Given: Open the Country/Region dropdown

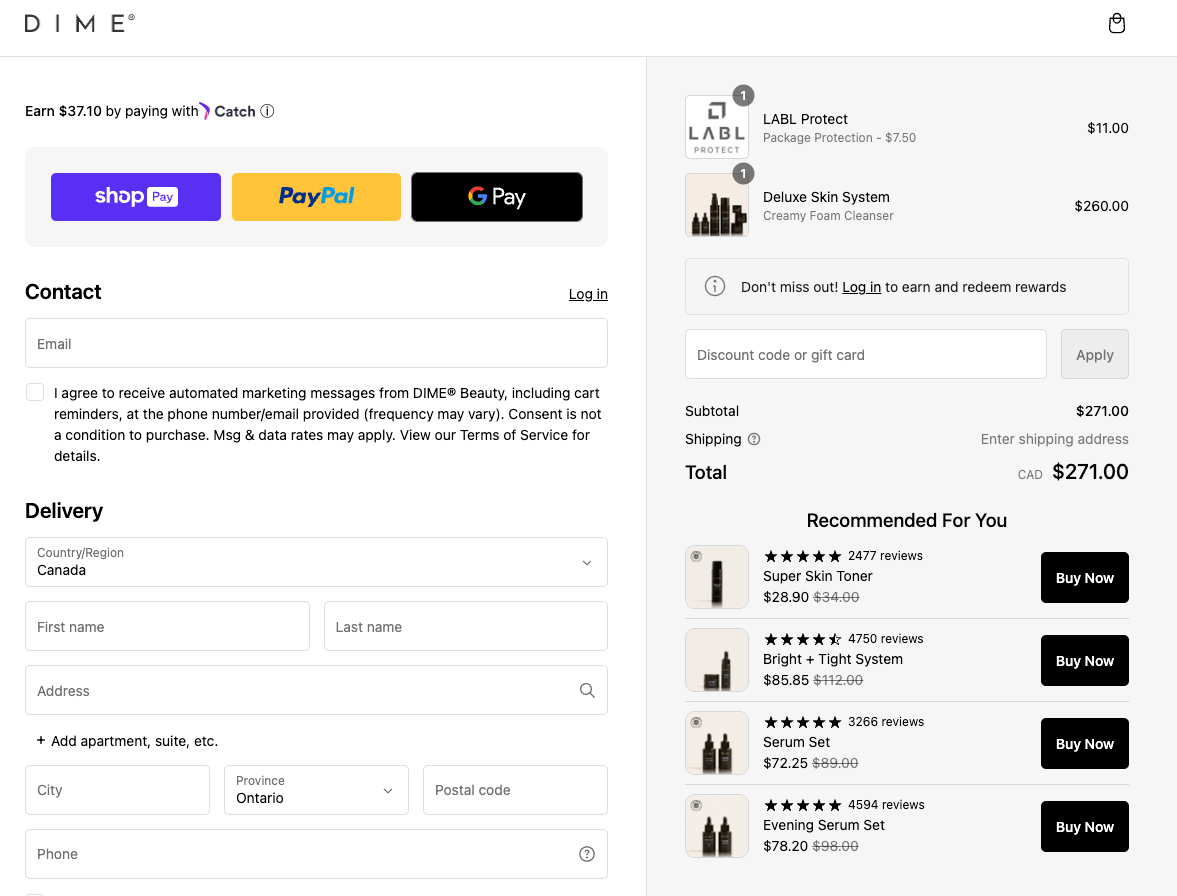Looking at the screenshot, I should click(x=316, y=562).
